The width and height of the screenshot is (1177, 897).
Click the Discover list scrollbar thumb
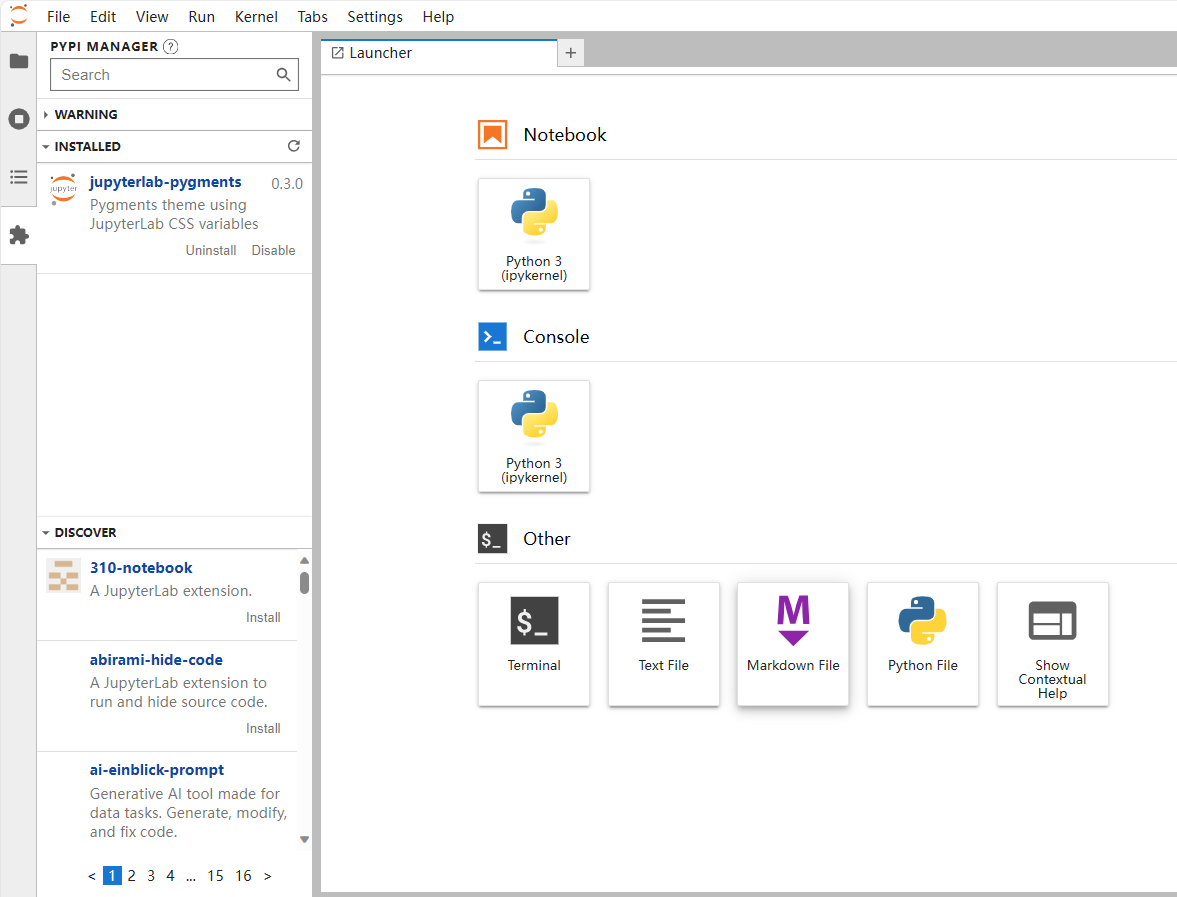[x=304, y=583]
